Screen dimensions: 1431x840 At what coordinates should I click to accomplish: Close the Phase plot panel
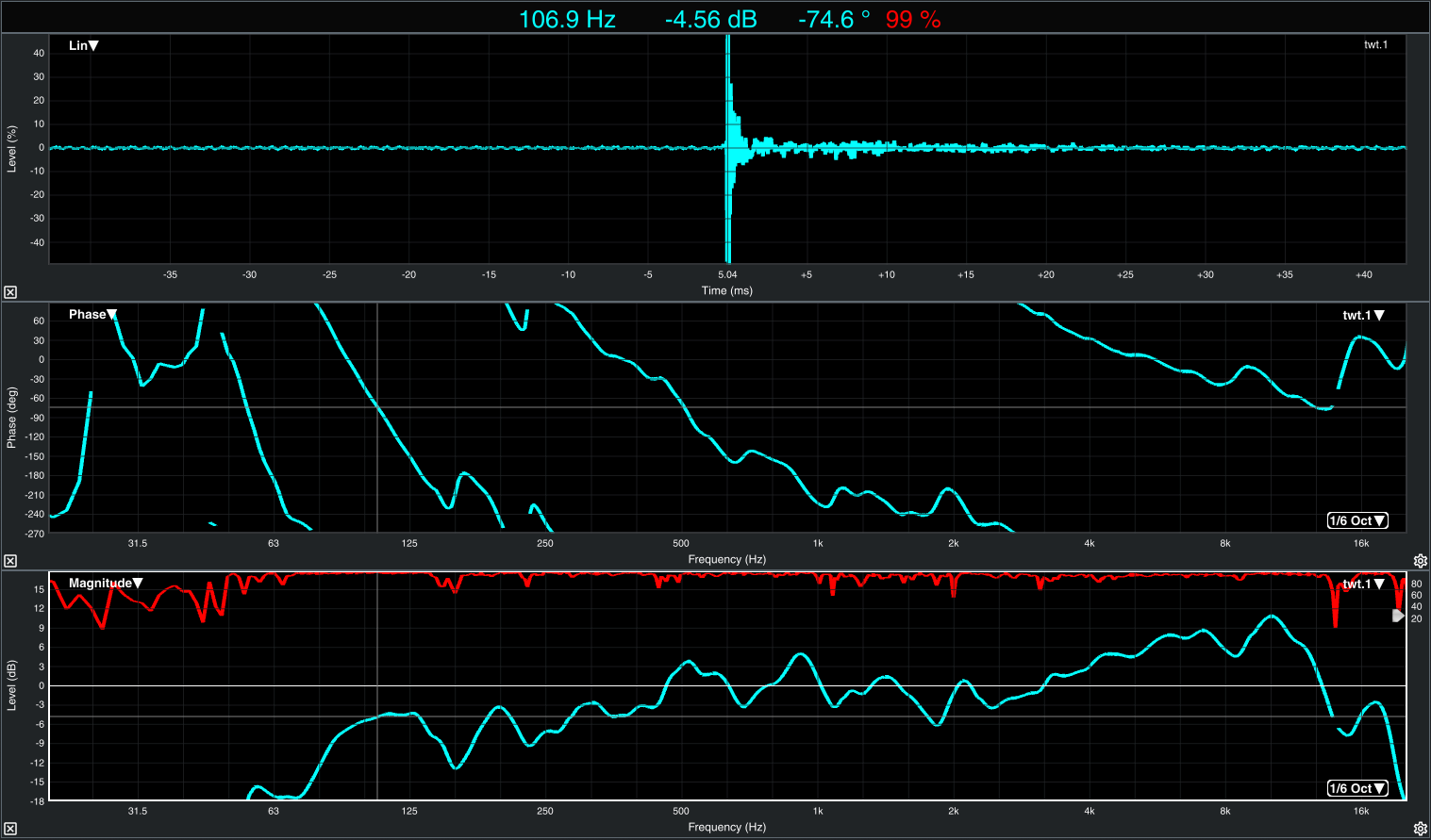[x=10, y=561]
